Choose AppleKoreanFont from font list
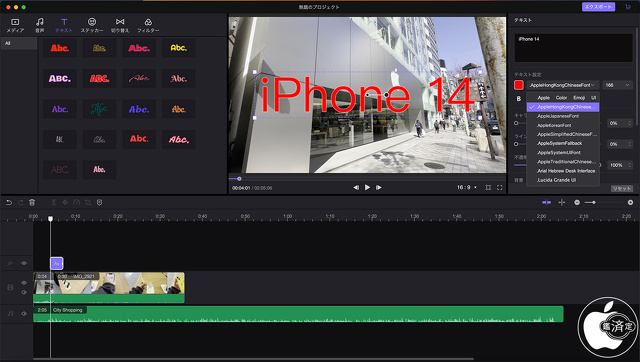 563,125
